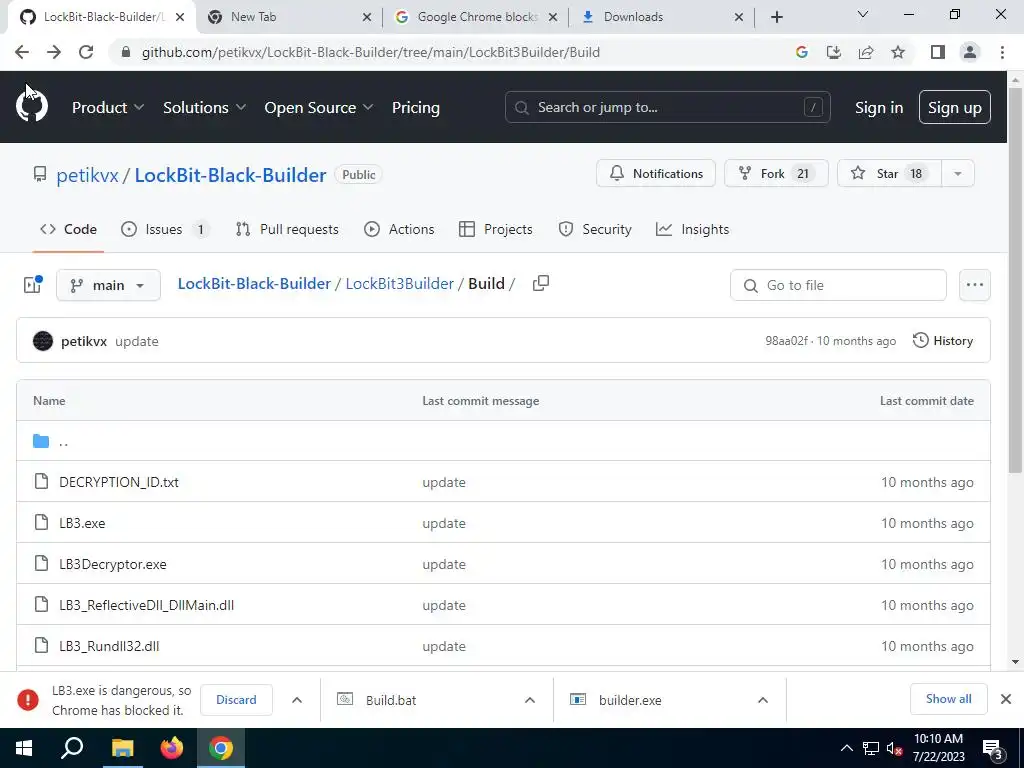This screenshot has width=1024, height=768.
Task: Click the browser forward arrow
Action: (54, 52)
